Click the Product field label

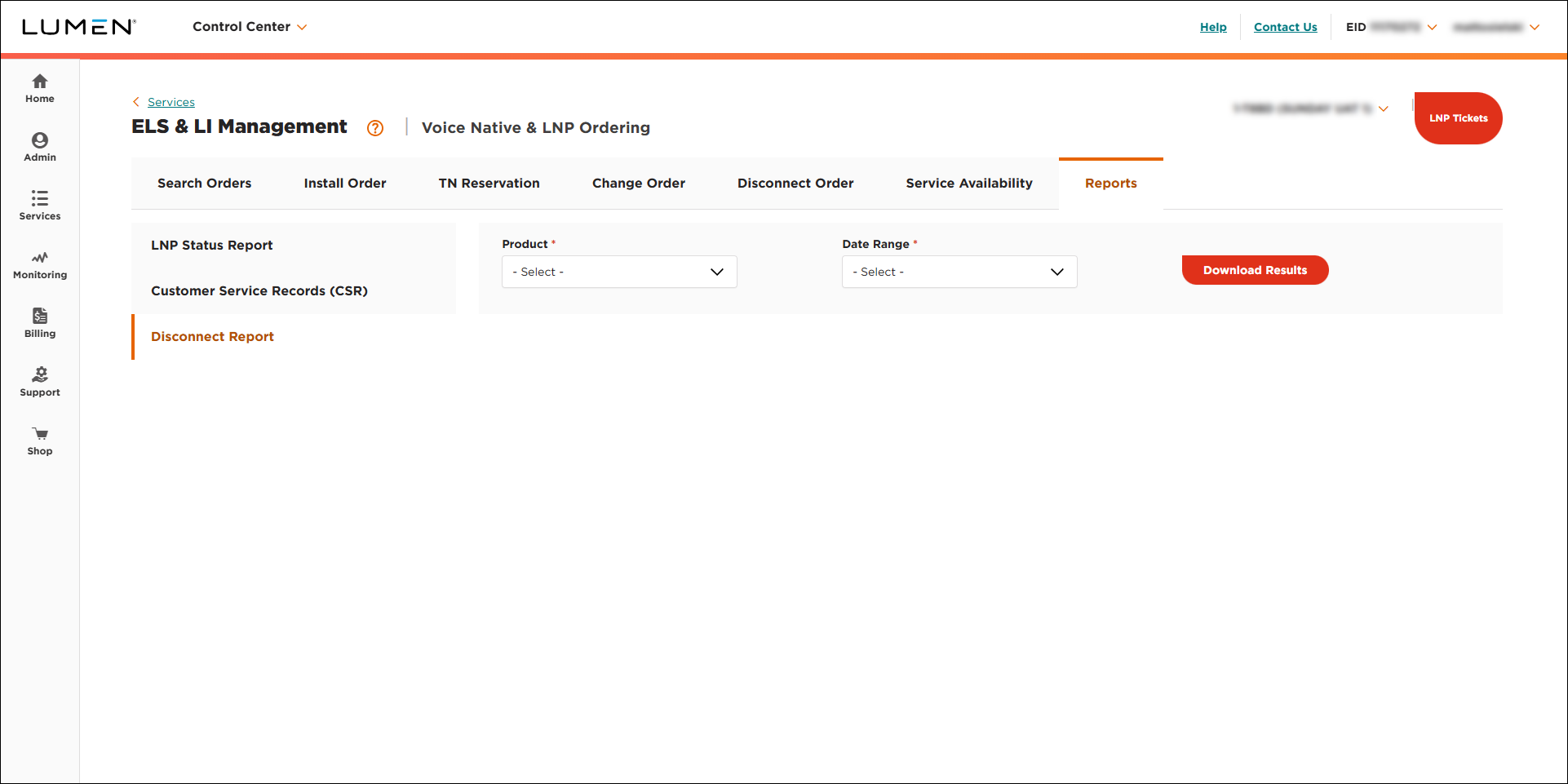tap(525, 244)
